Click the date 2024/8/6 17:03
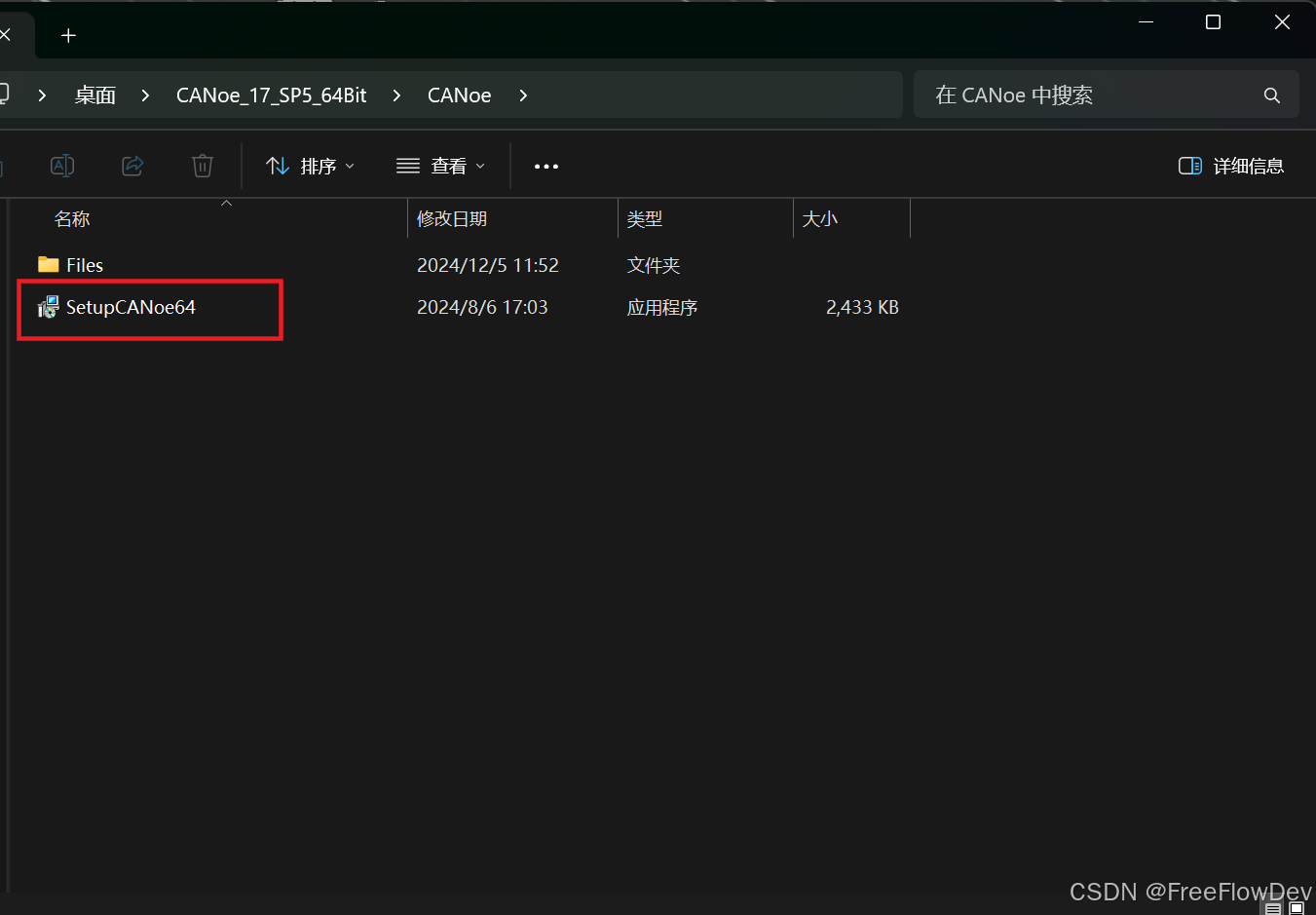This screenshot has height=915, width=1316. (x=482, y=308)
